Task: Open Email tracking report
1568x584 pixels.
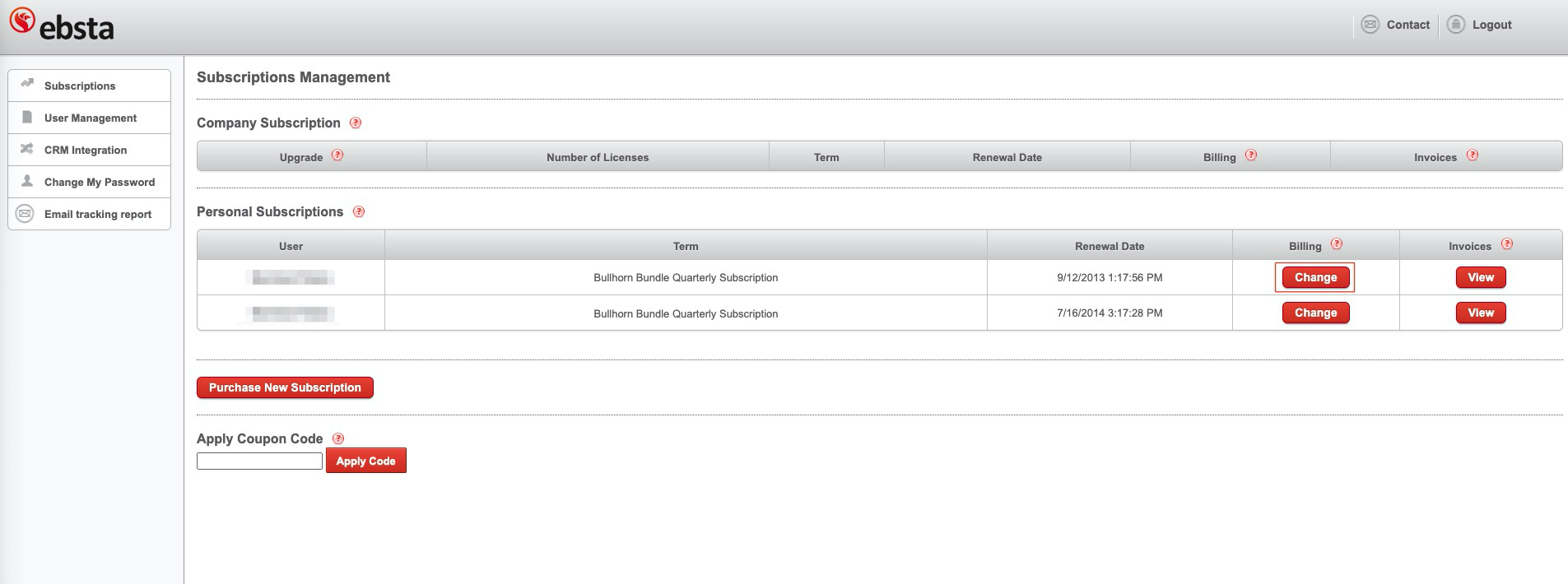Action: coord(97,214)
